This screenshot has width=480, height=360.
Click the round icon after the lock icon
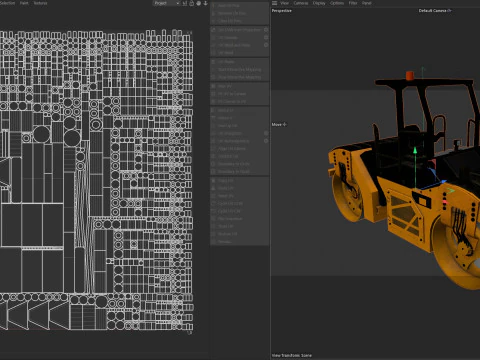[198, 3]
